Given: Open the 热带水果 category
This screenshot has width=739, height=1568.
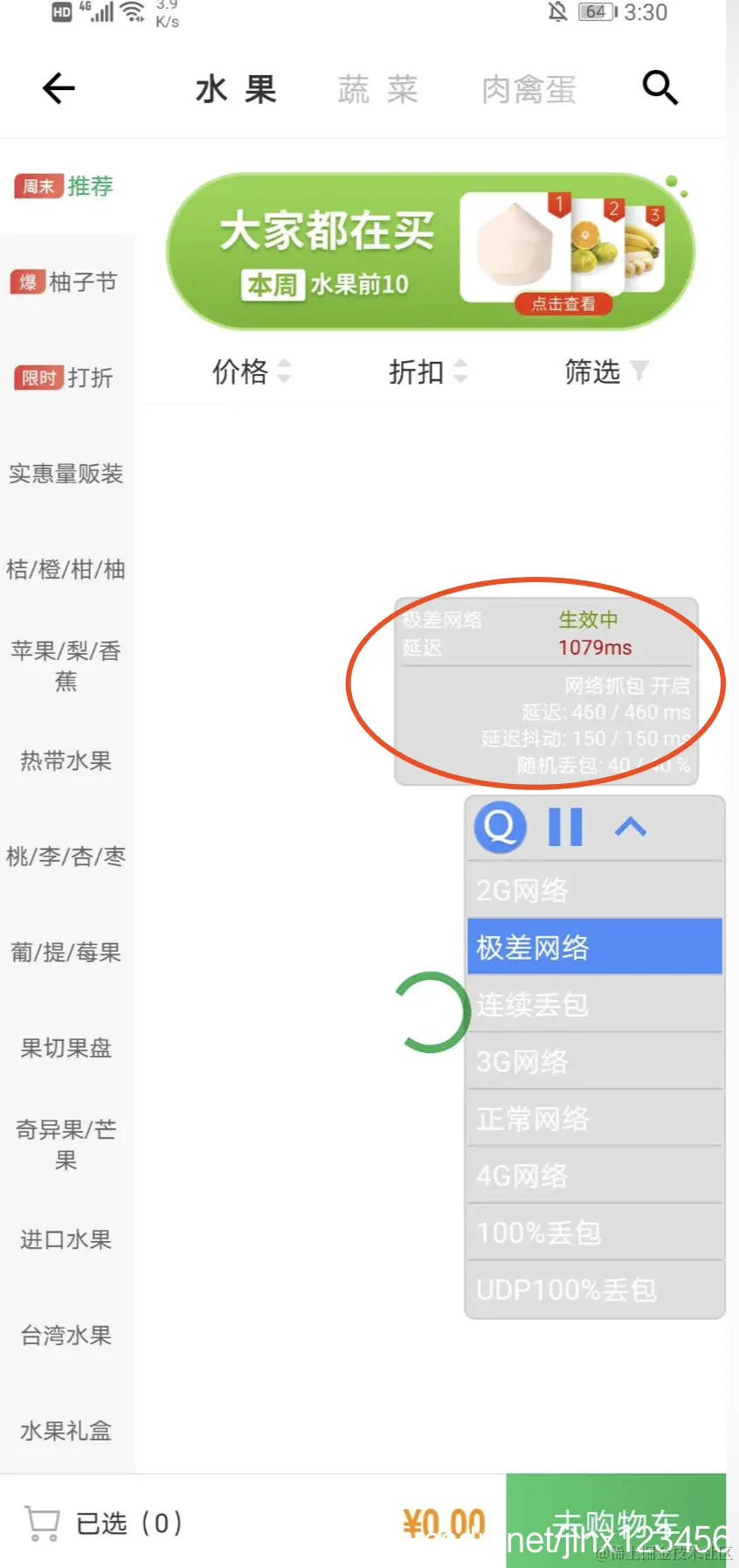Looking at the screenshot, I should point(66,760).
